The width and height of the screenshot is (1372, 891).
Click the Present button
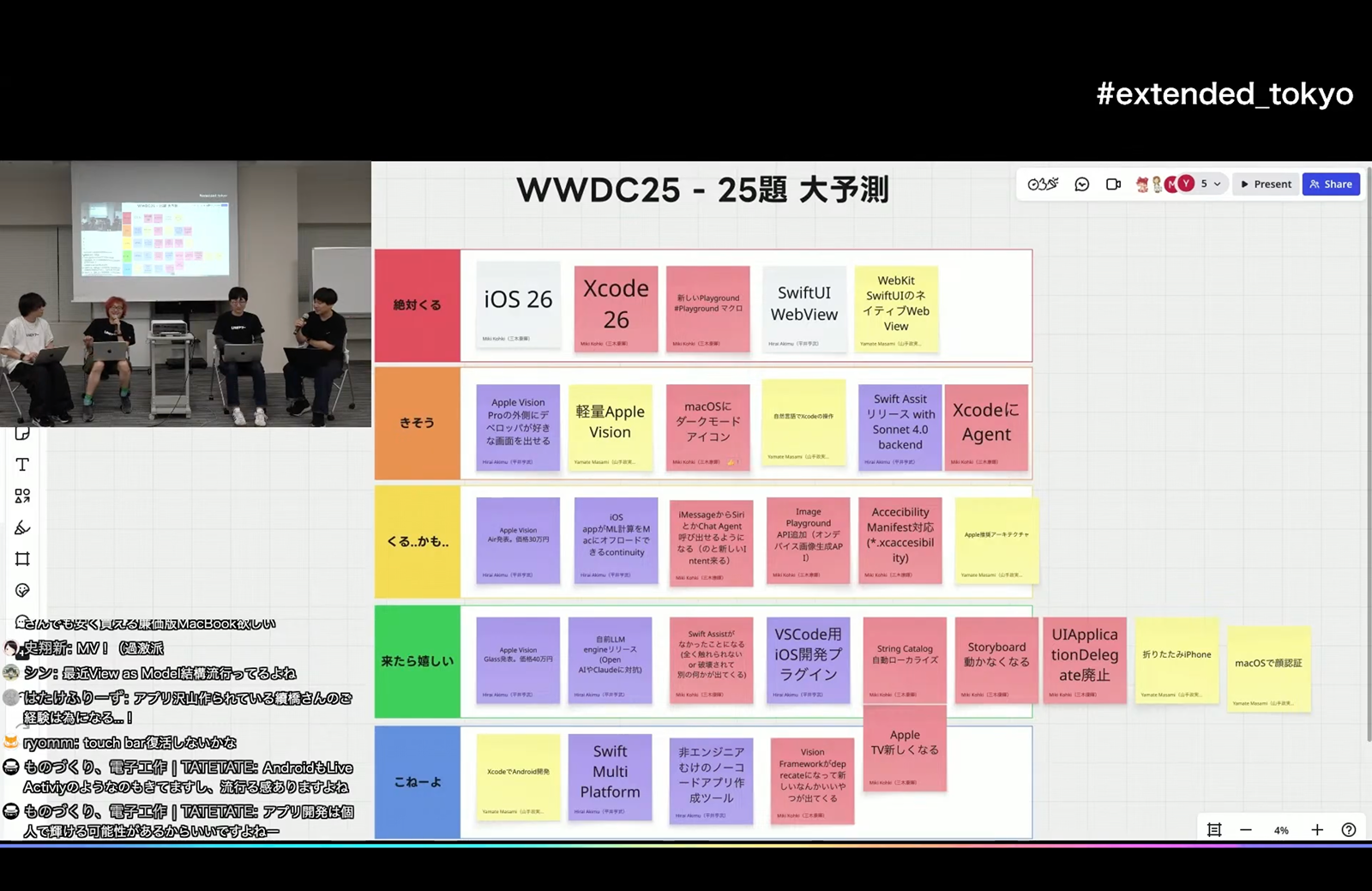pyautogui.click(x=1266, y=184)
